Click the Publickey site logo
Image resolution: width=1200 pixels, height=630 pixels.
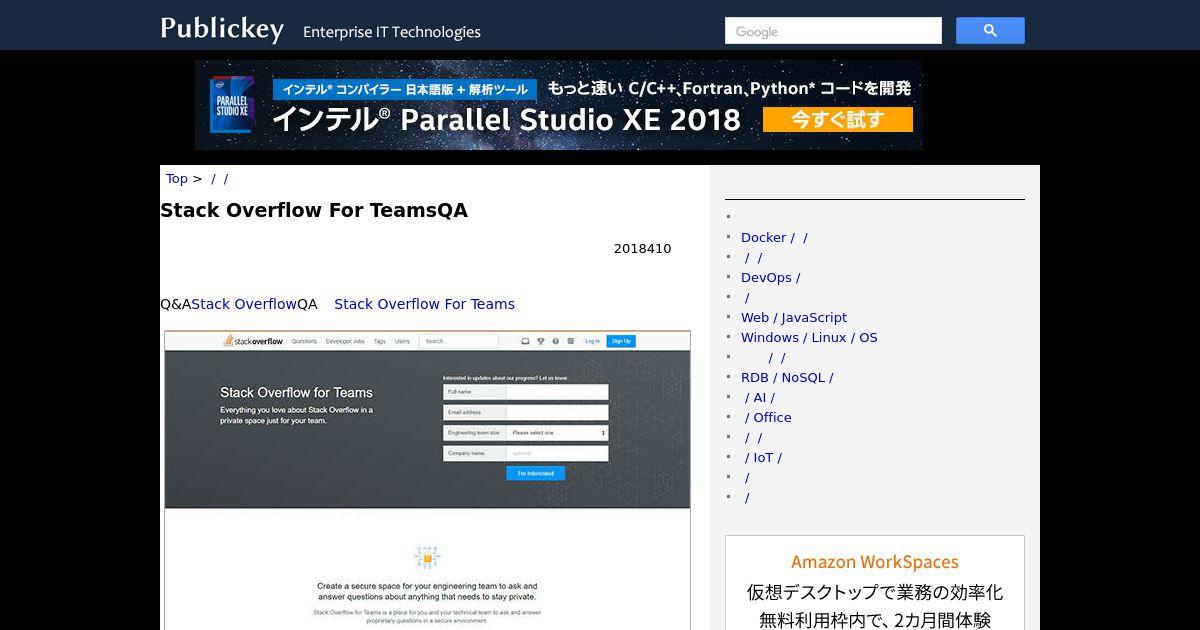click(222, 29)
